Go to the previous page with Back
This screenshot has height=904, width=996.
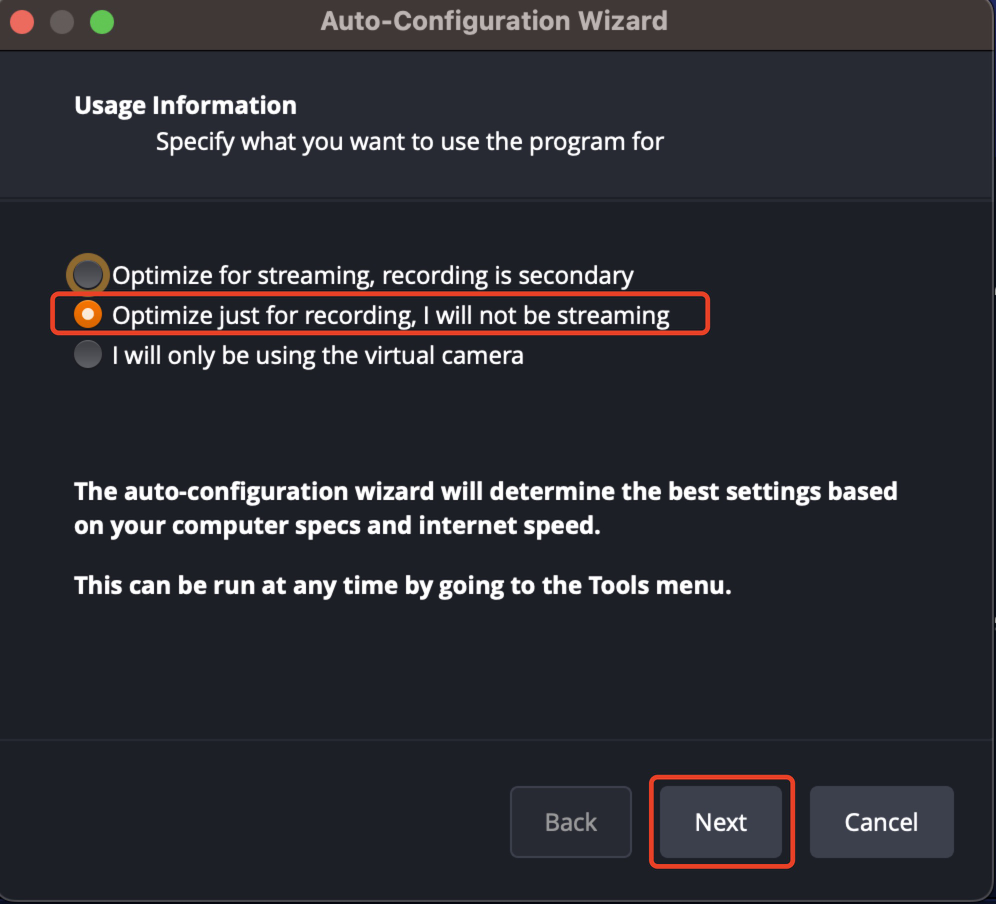[571, 822]
